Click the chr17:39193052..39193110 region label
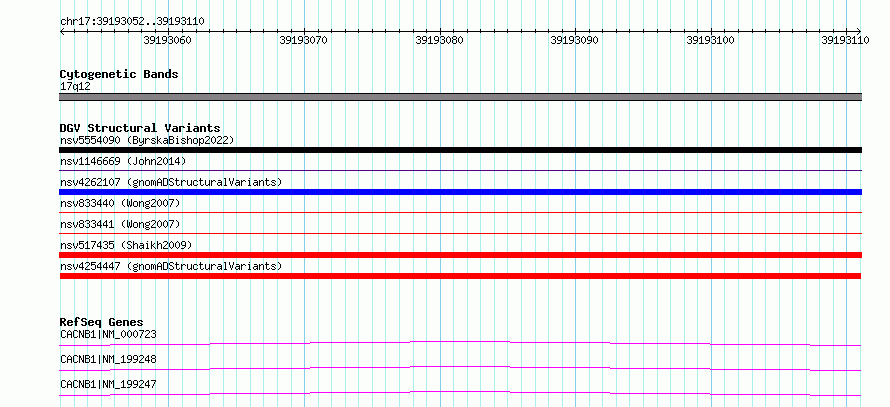This screenshot has height=407, width=890. (x=132, y=22)
